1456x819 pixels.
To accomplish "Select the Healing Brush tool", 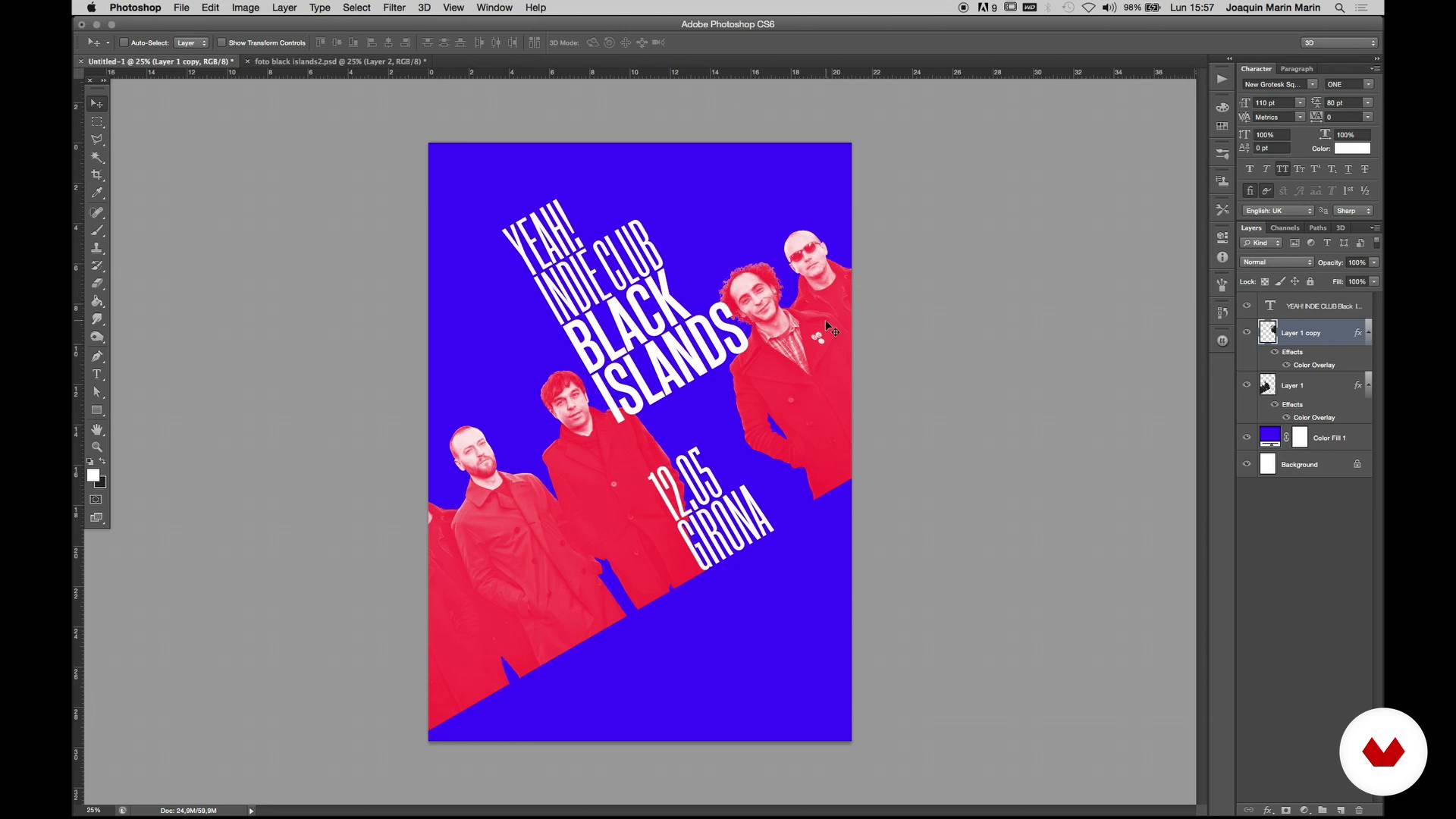I will tap(97, 212).
